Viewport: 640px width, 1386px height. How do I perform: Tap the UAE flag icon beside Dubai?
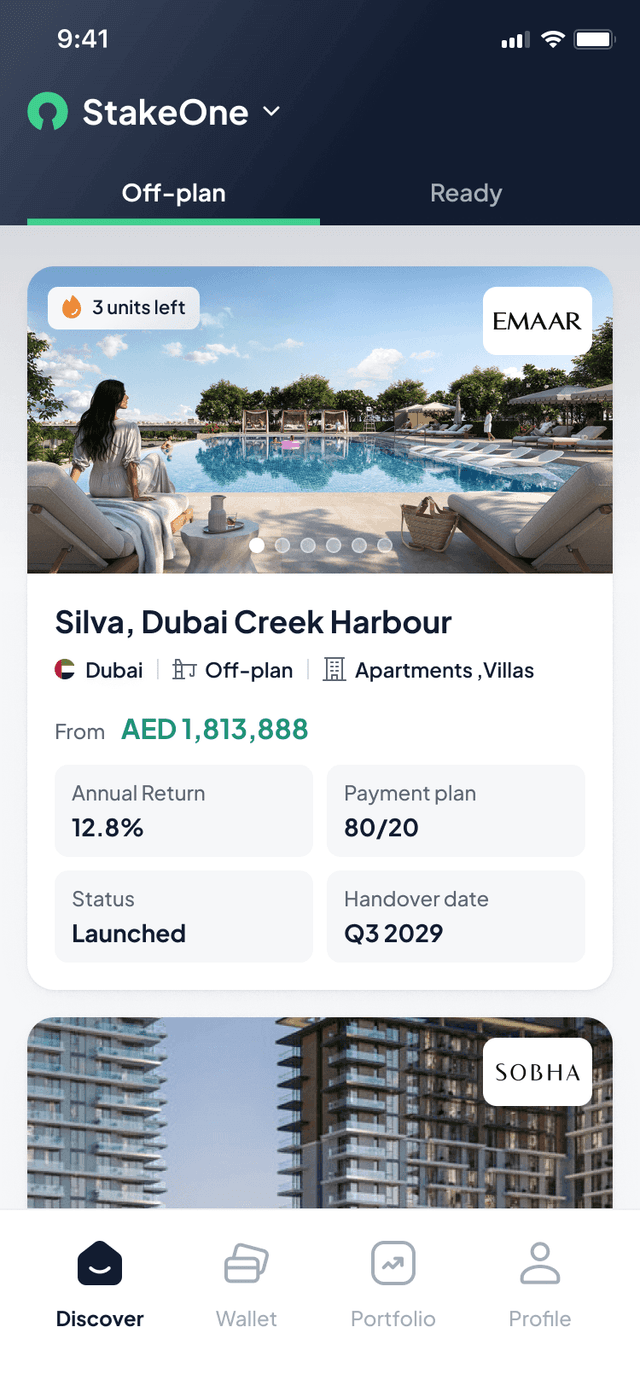click(x=65, y=670)
